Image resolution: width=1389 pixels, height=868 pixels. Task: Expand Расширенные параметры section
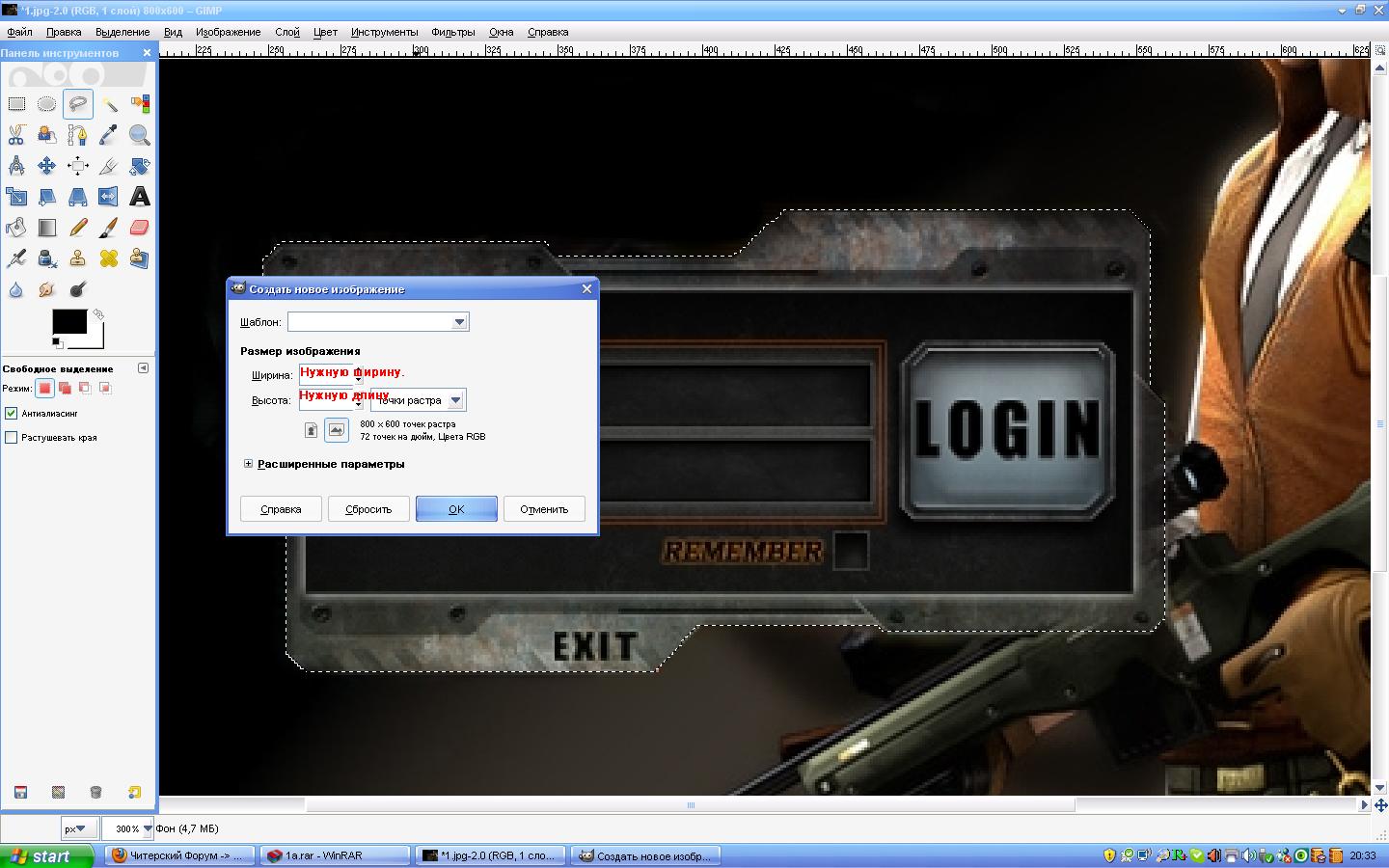pyautogui.click(x=248, y=464)
